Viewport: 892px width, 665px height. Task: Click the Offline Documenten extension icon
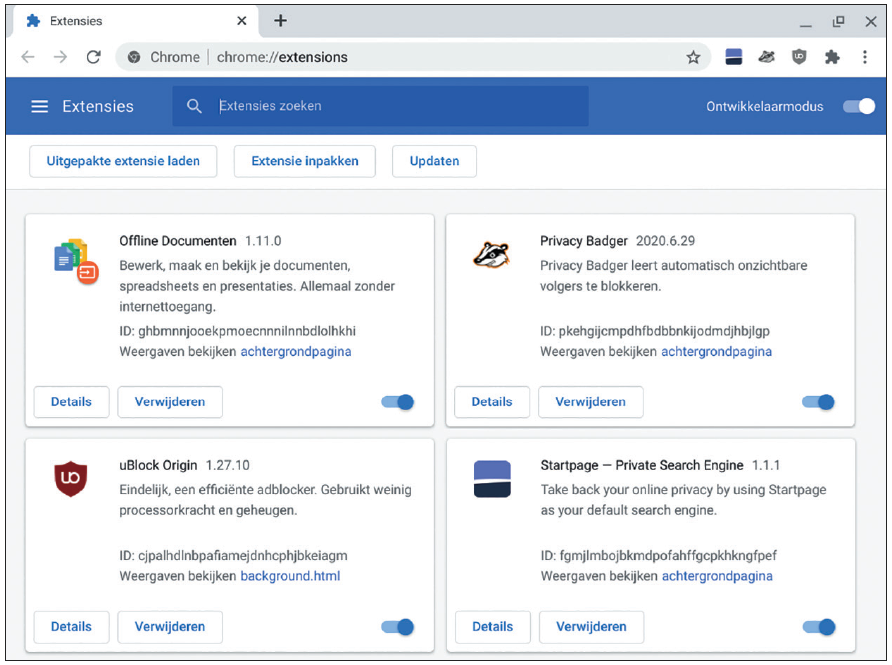(x=76, y=261)
